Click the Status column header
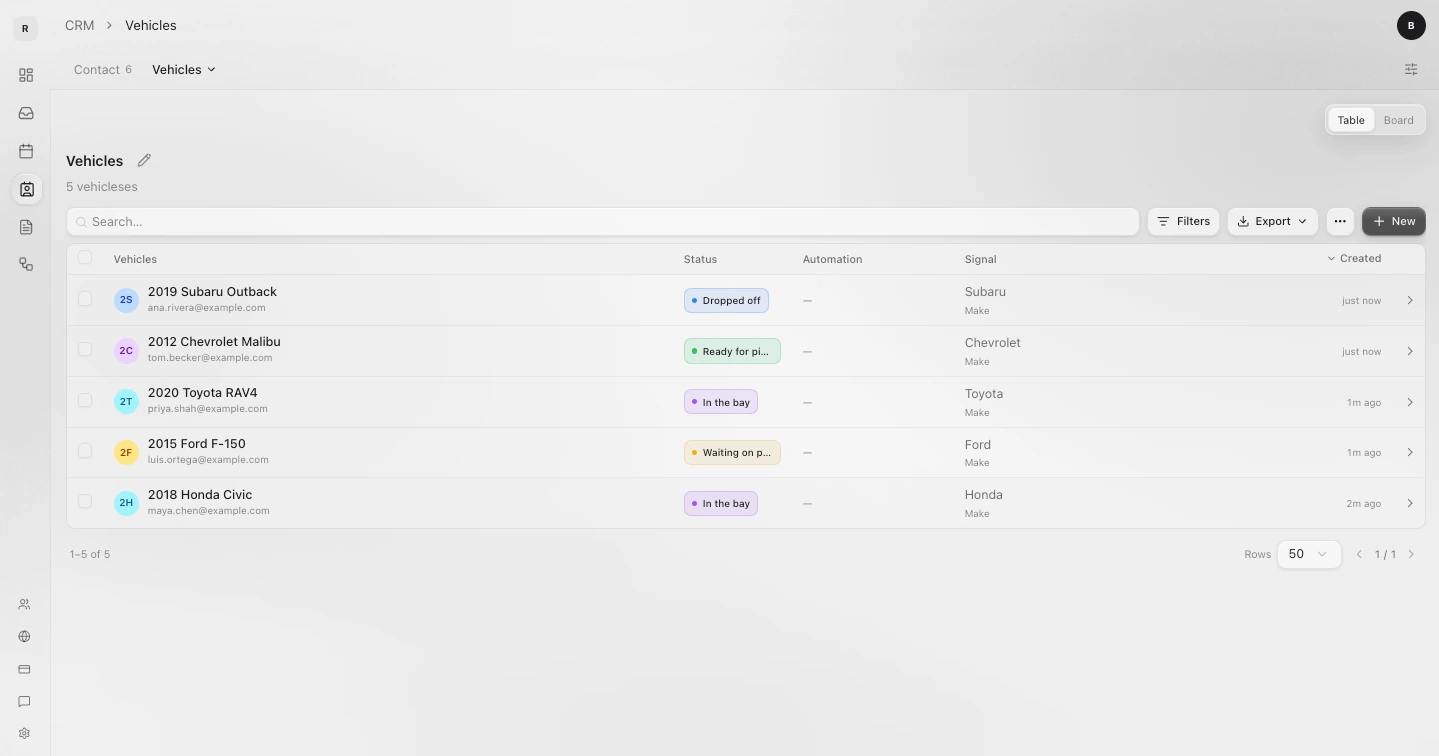This screenshot has height=756, width=1439. pyautogui.click(x=700, y=259)
